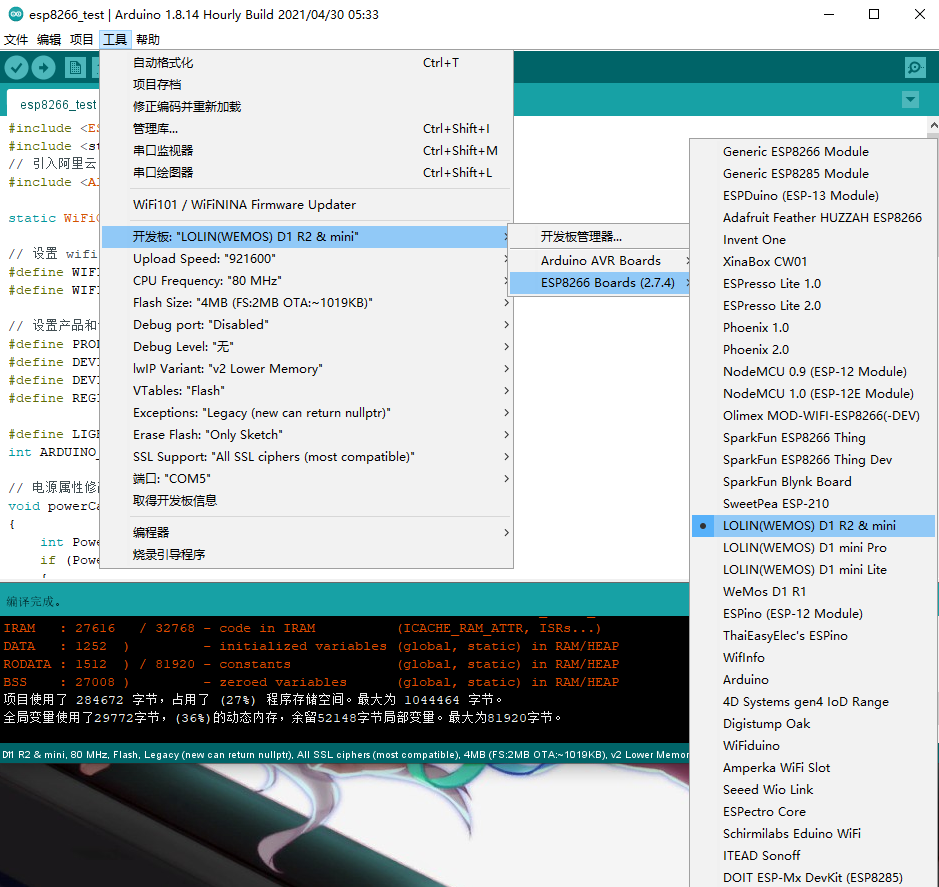Image resolution: width=939 pixels, height=887 pixels.
Task: Select ESPDuino (ESP-13 Module) board
Action: (813, 196)
